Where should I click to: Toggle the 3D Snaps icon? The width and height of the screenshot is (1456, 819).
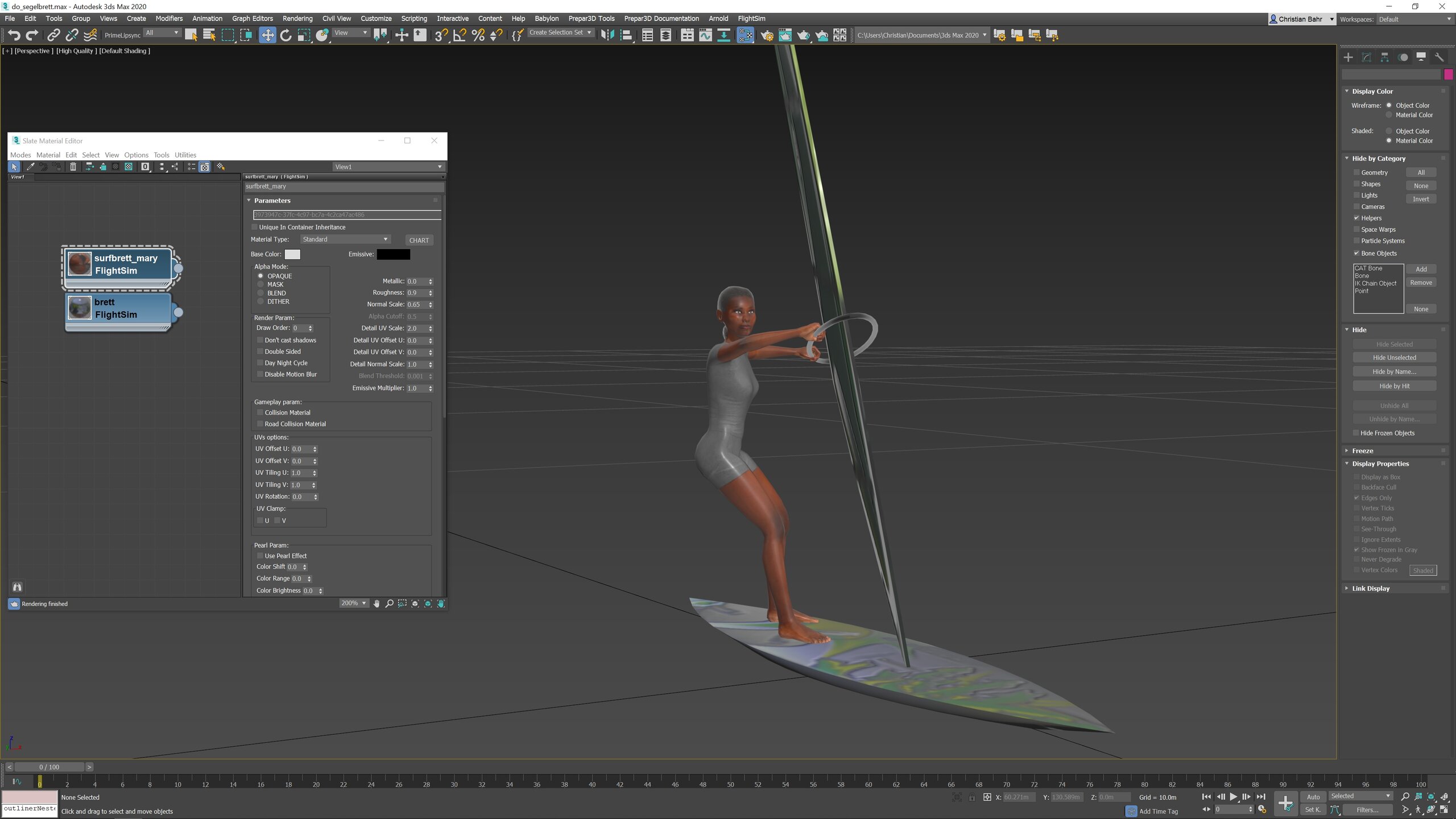coord(441,35)
